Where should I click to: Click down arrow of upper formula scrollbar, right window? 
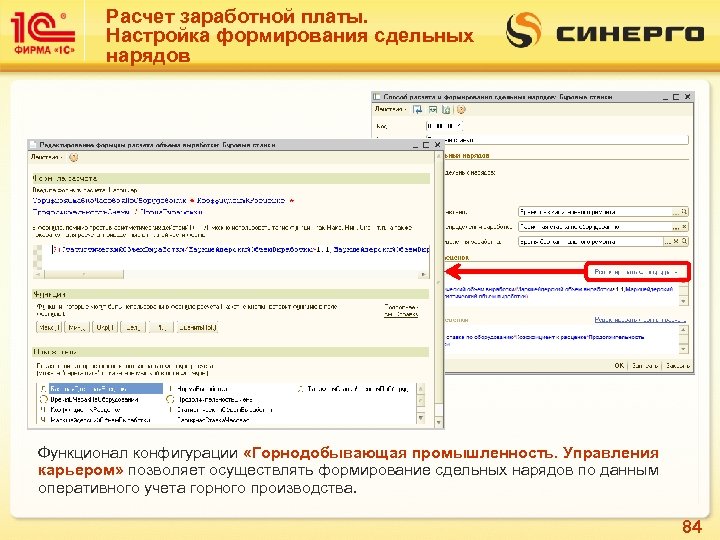coord(684,301)
